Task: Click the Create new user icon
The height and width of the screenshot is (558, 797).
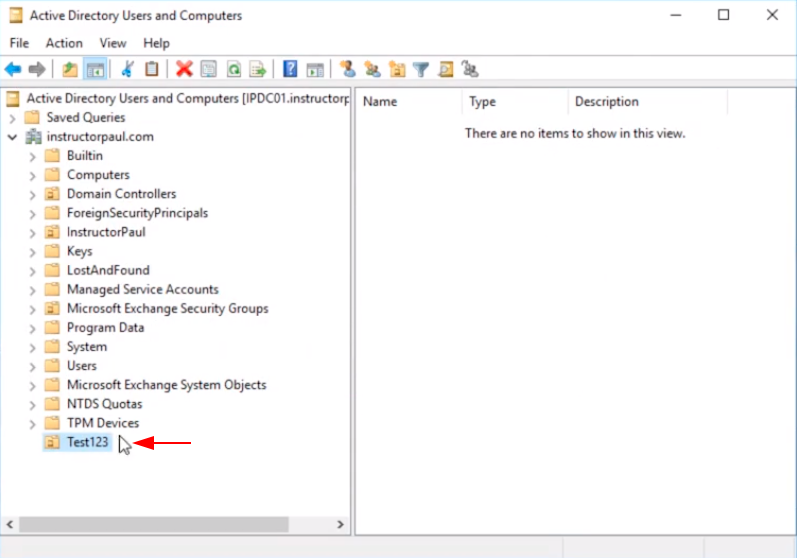Action: 347,69
